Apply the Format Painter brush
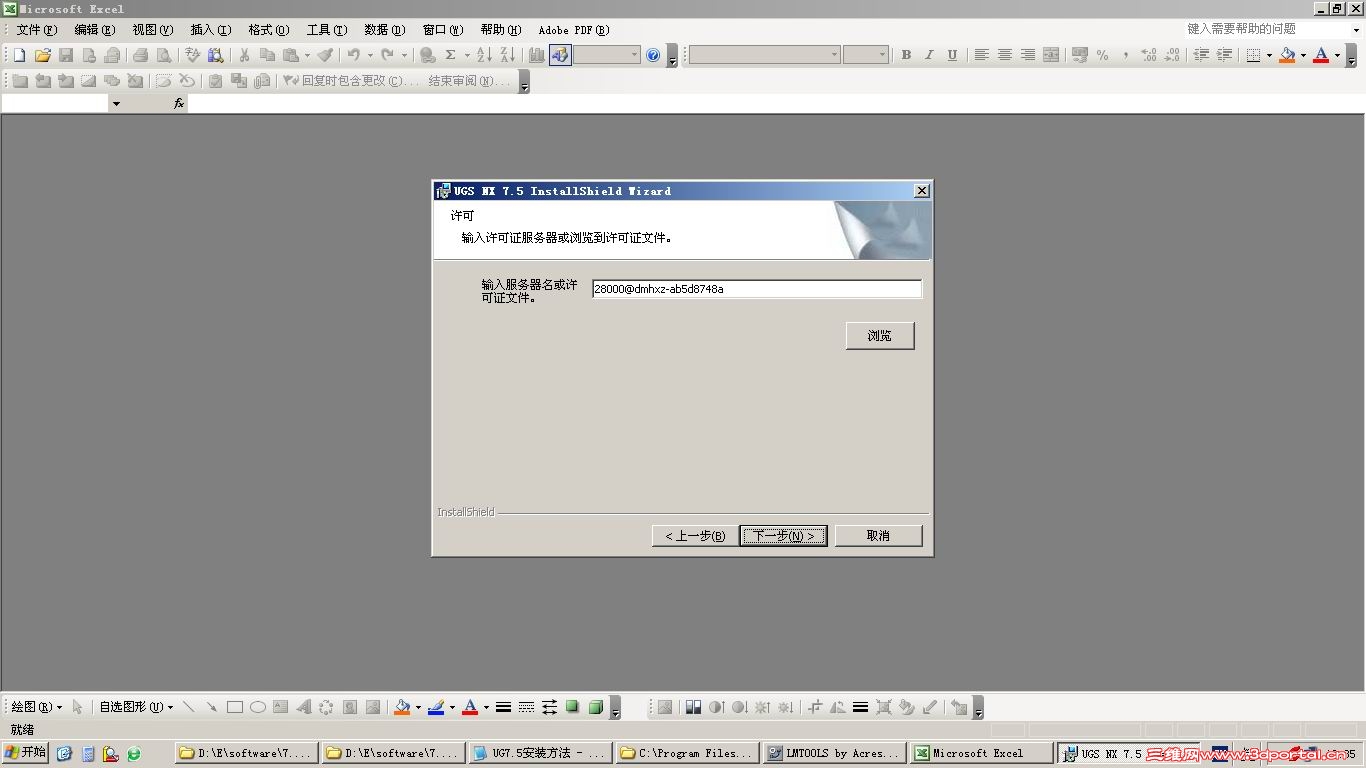Image resolution: width=1366 pixels, height=768 pixels. (325, 55)
